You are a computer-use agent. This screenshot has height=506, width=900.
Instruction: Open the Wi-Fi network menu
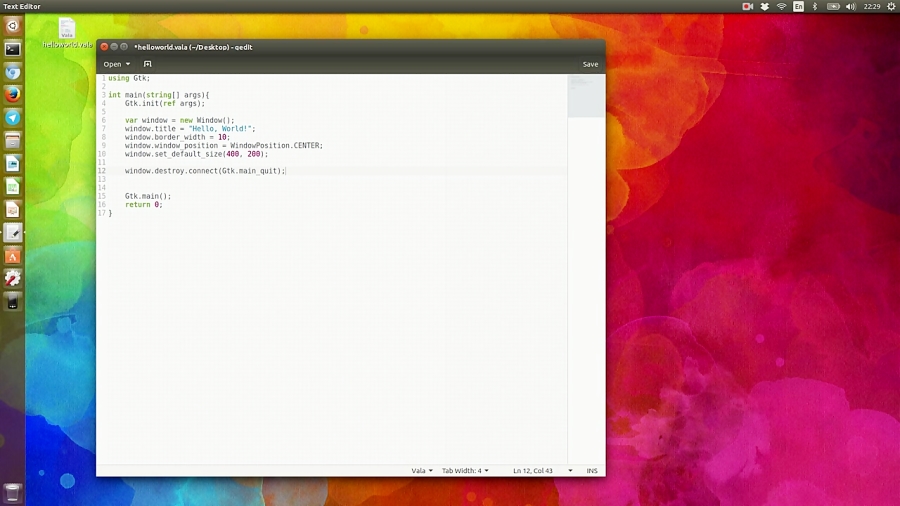781,6
